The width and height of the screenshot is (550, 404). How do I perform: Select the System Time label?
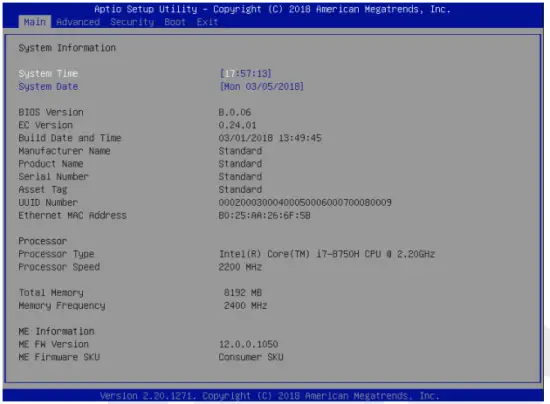(x=48, y=74)
